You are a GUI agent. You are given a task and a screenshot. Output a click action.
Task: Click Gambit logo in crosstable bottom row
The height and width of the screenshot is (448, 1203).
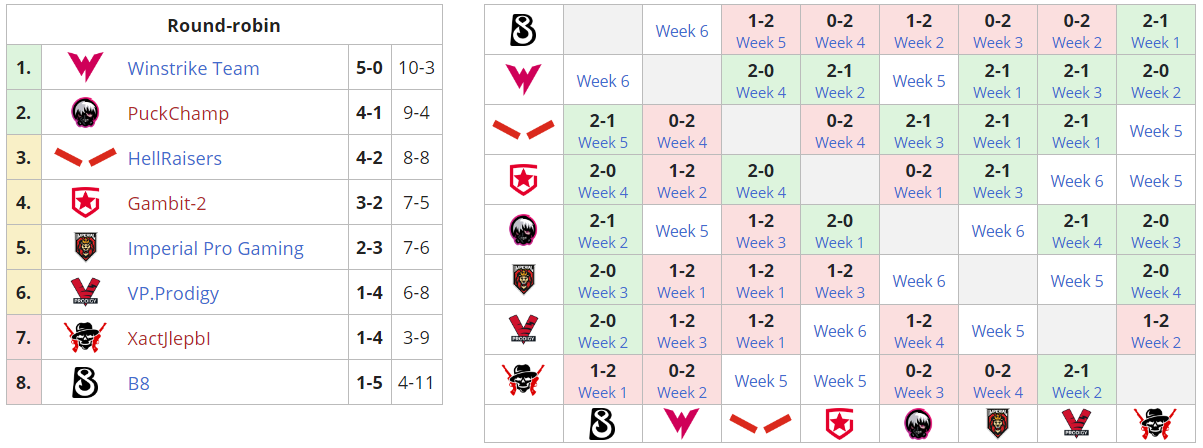pos(840,423)
